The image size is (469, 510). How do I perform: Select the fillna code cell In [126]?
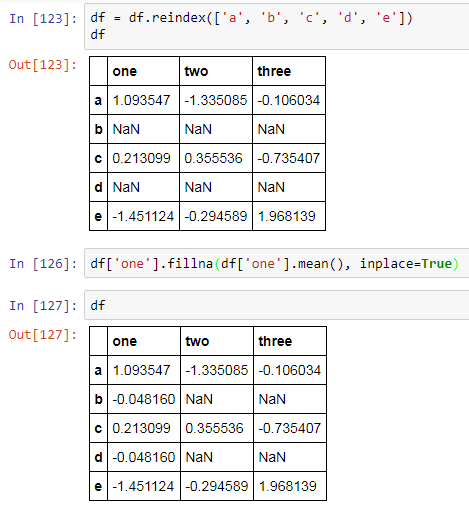click(277, 263)
